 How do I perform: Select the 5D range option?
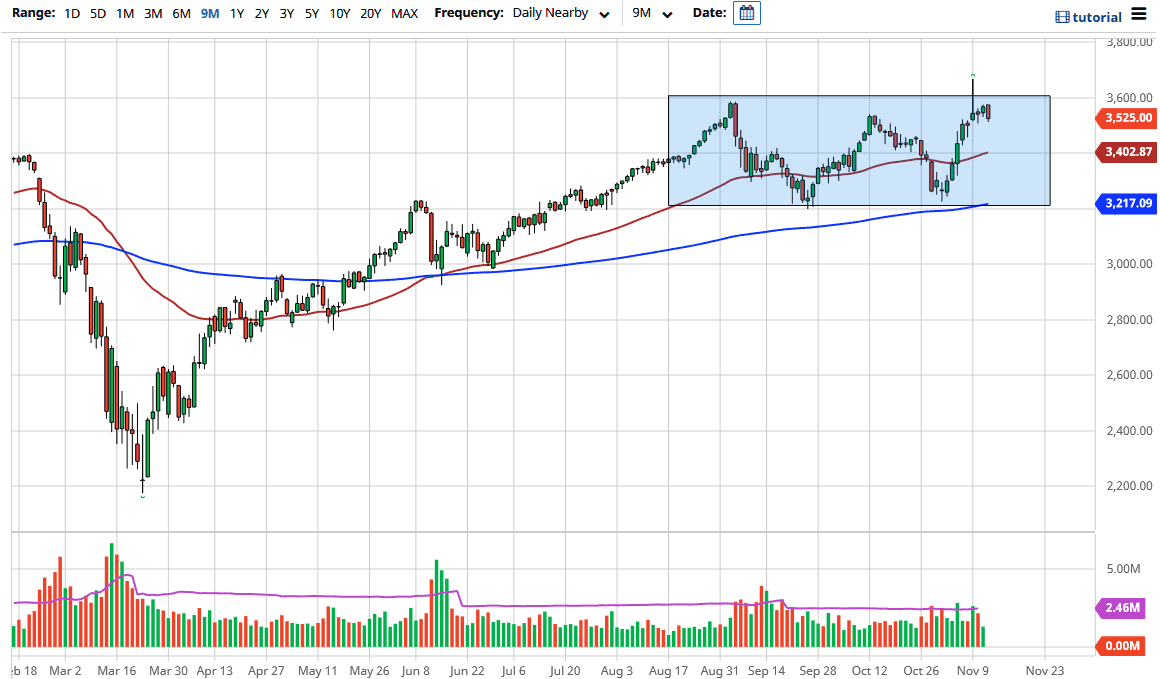[97, 14]
